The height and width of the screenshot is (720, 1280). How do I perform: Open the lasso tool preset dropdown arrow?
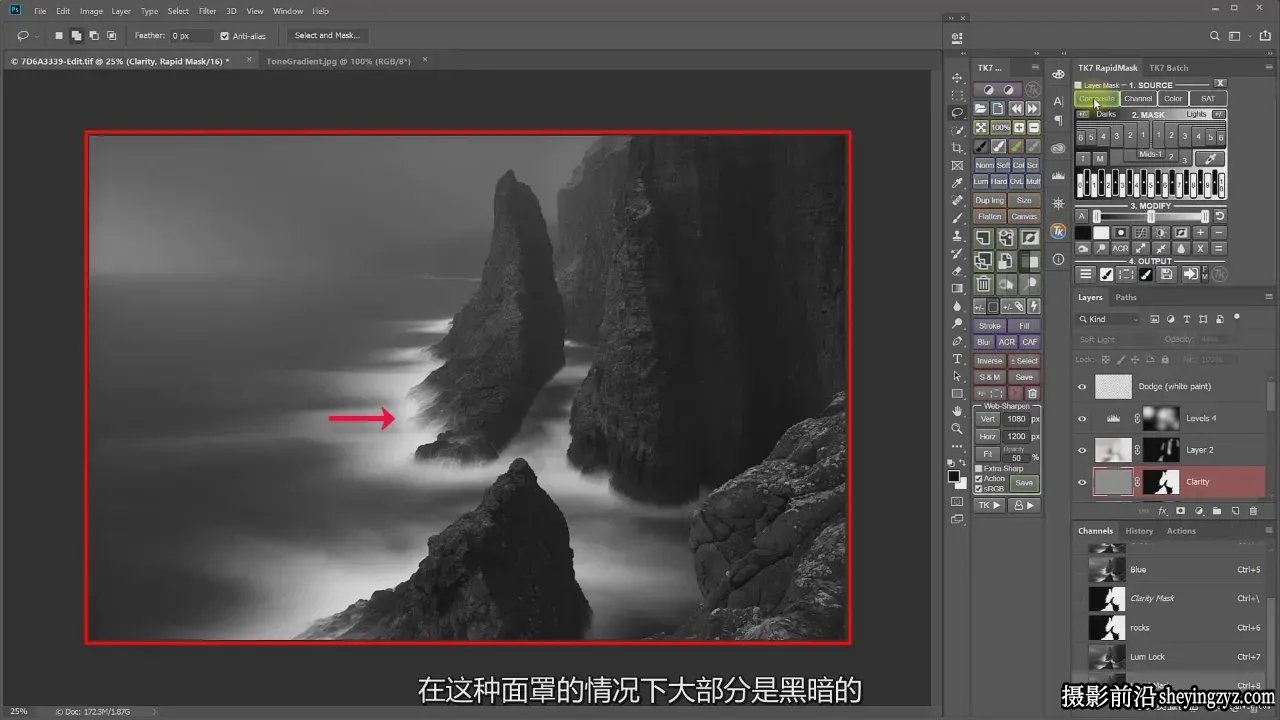coord(37,35)
